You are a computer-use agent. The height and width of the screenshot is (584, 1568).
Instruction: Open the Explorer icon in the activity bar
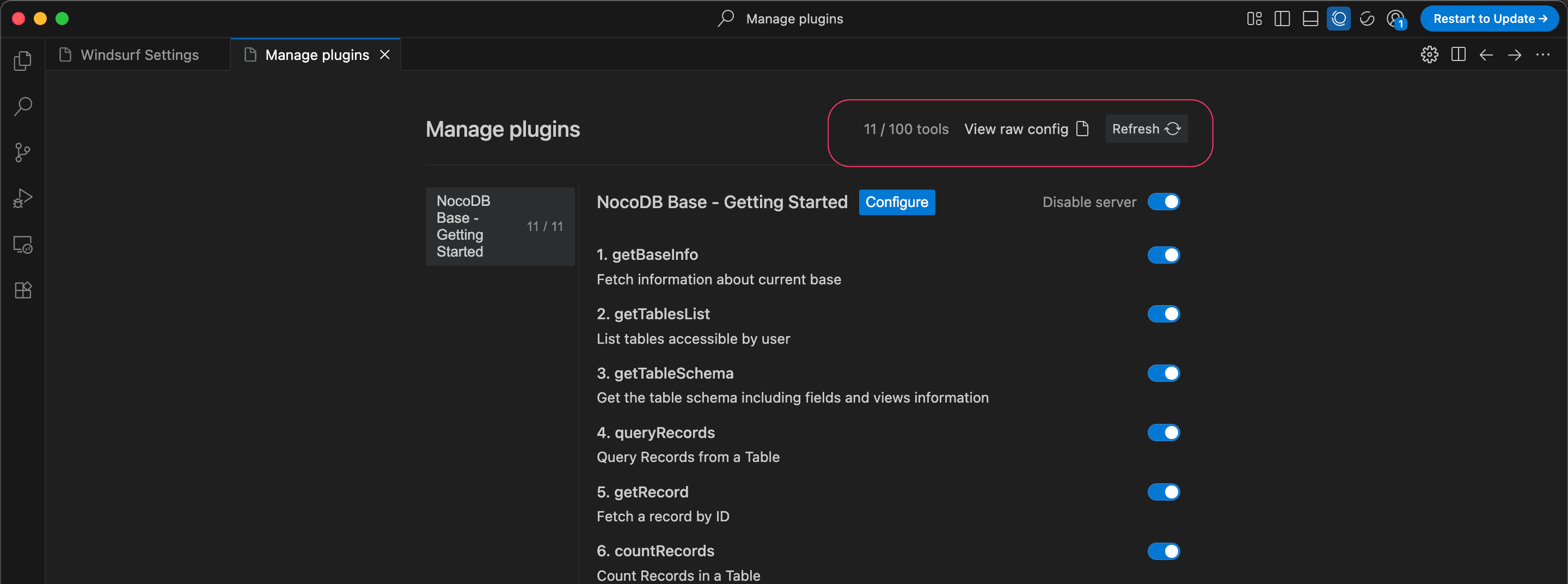[22, 61]
